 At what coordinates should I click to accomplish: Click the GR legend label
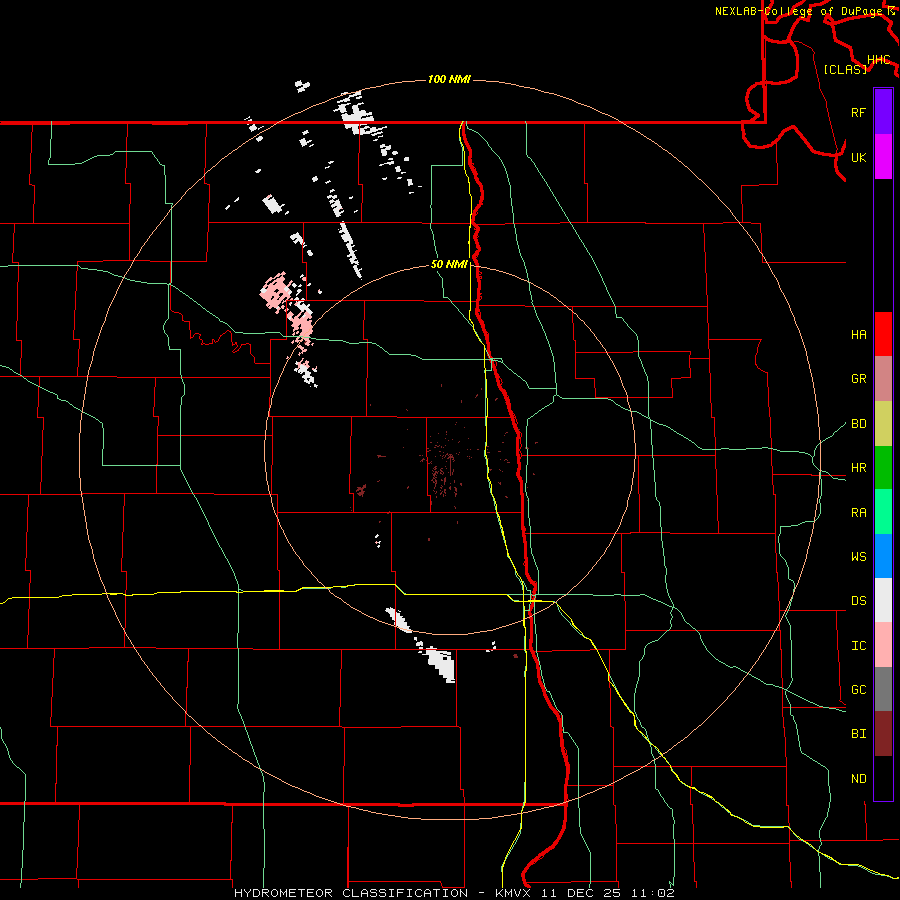858,379
